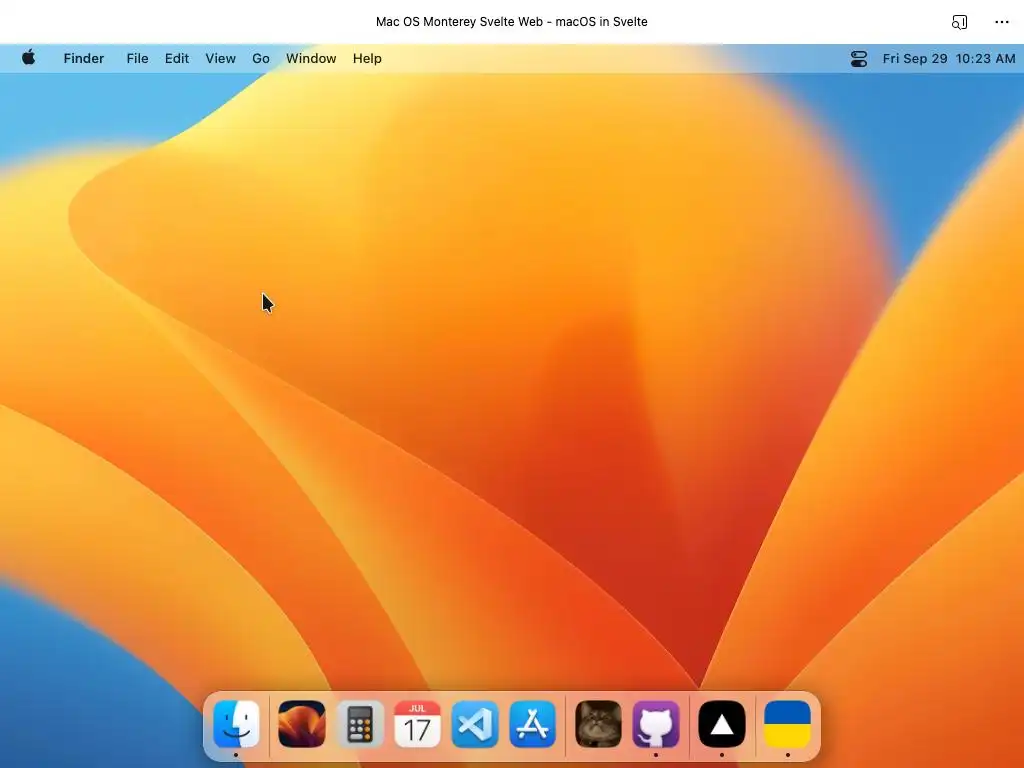
Task: Click the cast icon in title bar
Action: tap(959, 22)
